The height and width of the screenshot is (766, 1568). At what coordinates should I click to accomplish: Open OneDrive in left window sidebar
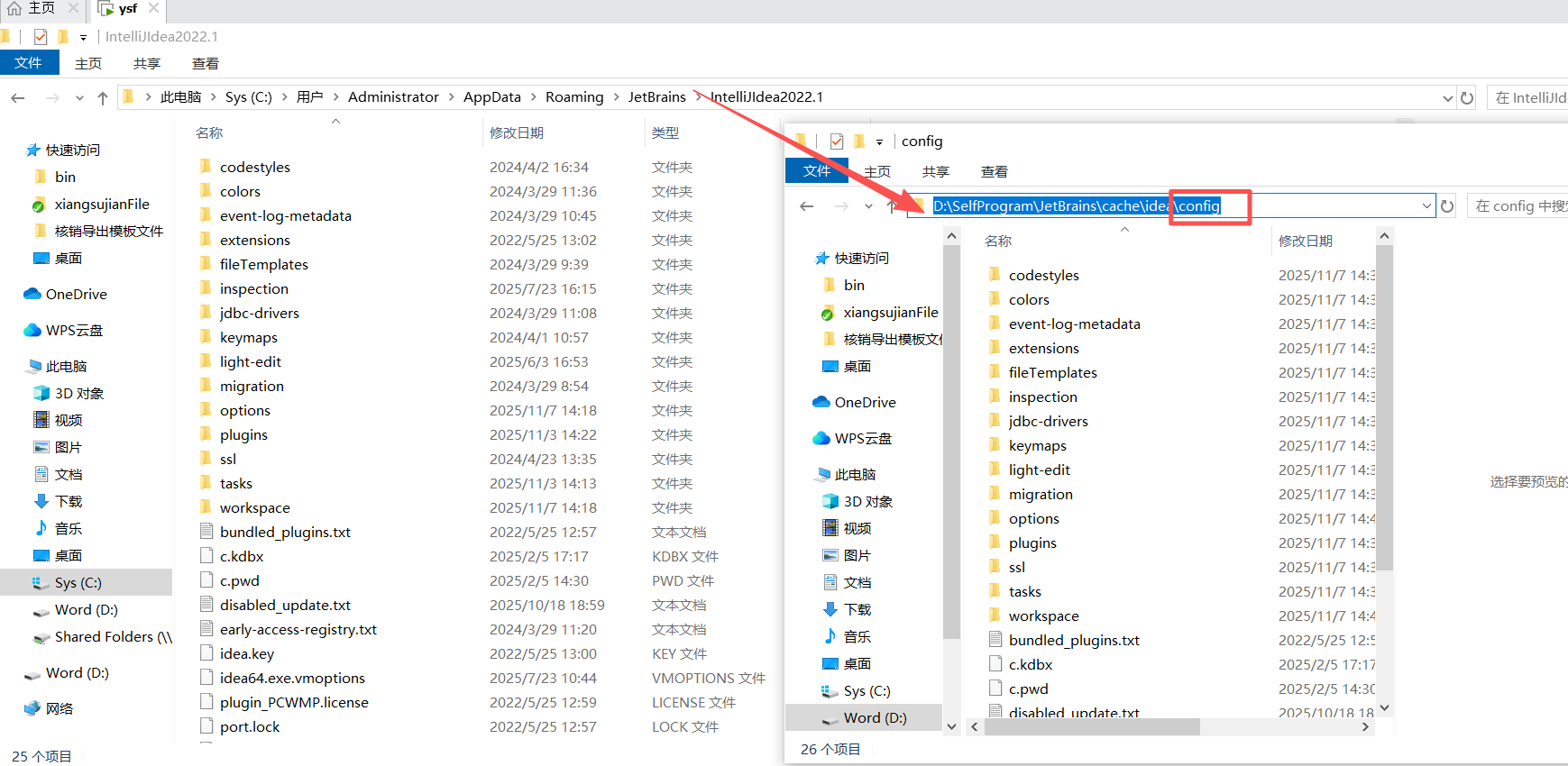[66, 294]
